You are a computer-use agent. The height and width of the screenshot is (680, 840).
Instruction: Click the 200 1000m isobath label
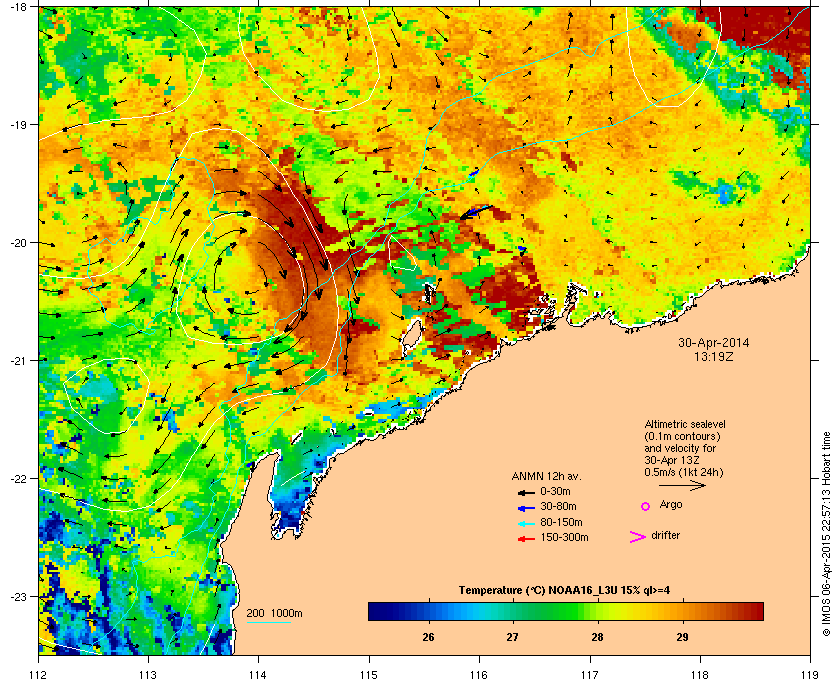point(274,614)
